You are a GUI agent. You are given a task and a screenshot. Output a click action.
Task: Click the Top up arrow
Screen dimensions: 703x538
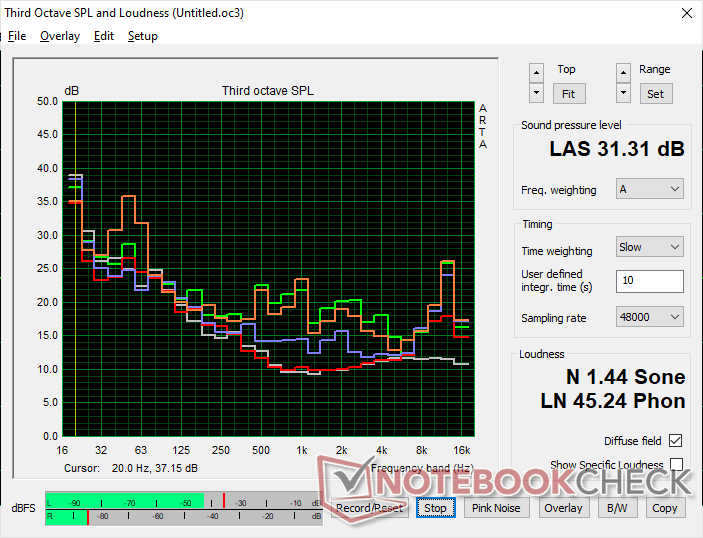[536, 73]
